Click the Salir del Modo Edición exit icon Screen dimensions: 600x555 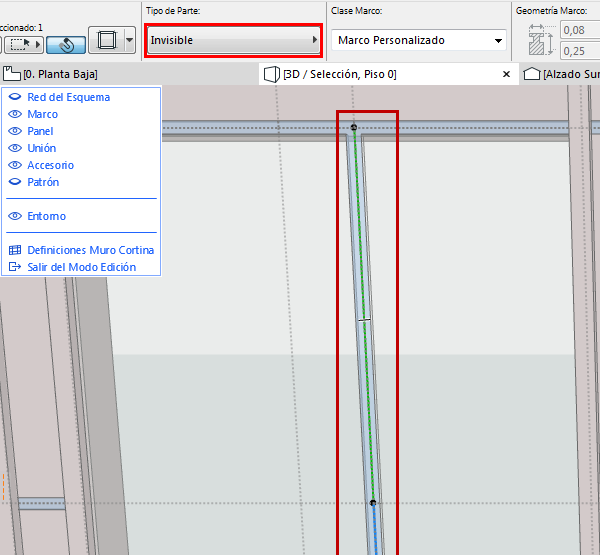click(x=15, y=267)
